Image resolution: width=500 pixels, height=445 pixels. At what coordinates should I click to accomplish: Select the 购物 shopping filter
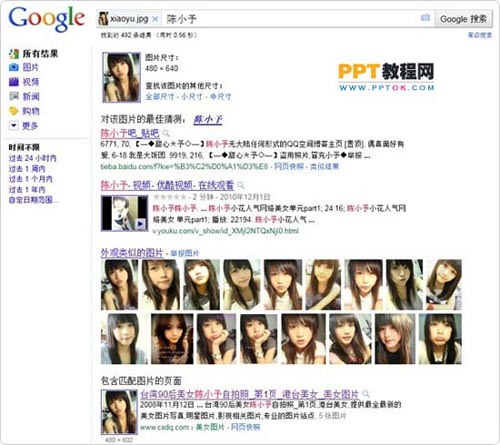[31, 111]
